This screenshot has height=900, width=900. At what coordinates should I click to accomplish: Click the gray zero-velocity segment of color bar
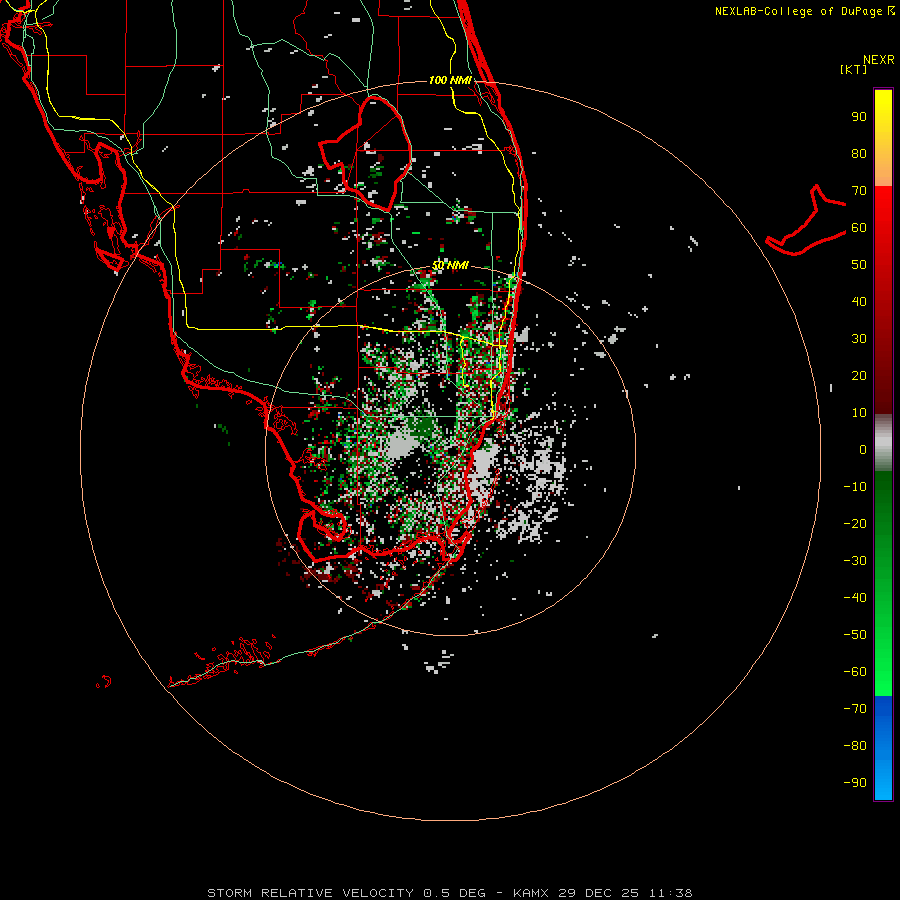point(883,443)
